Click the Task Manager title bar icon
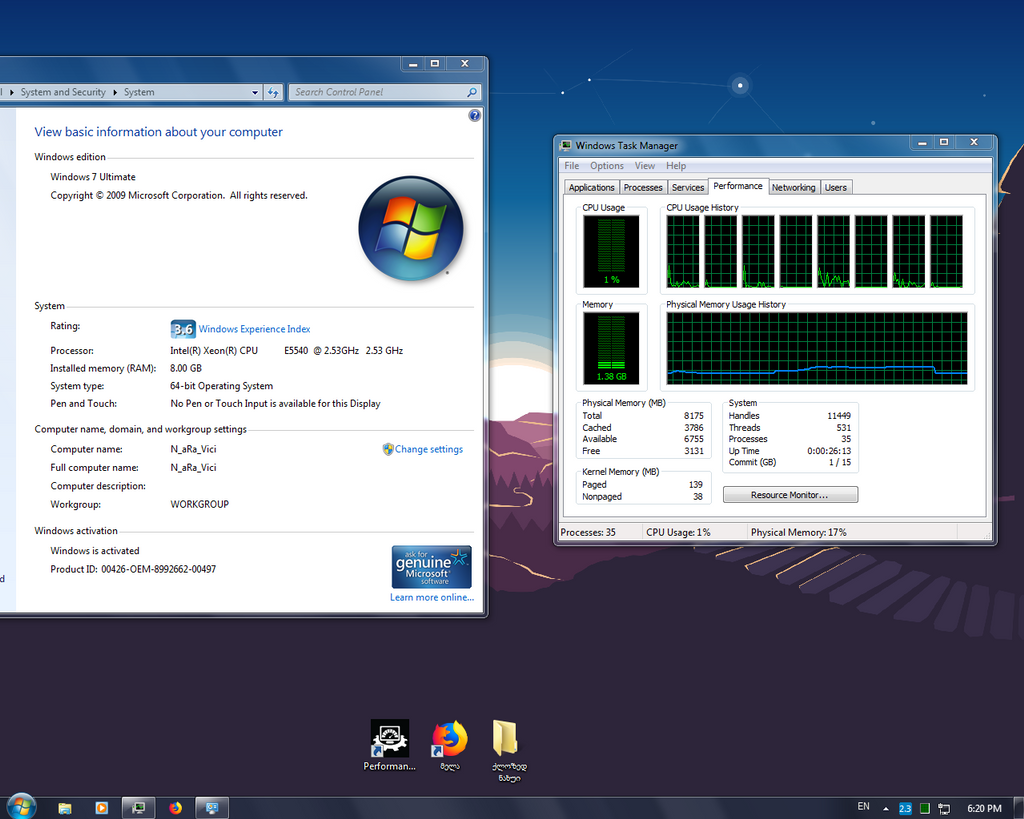Viewport: 1024px width, 819px height. 566,146
